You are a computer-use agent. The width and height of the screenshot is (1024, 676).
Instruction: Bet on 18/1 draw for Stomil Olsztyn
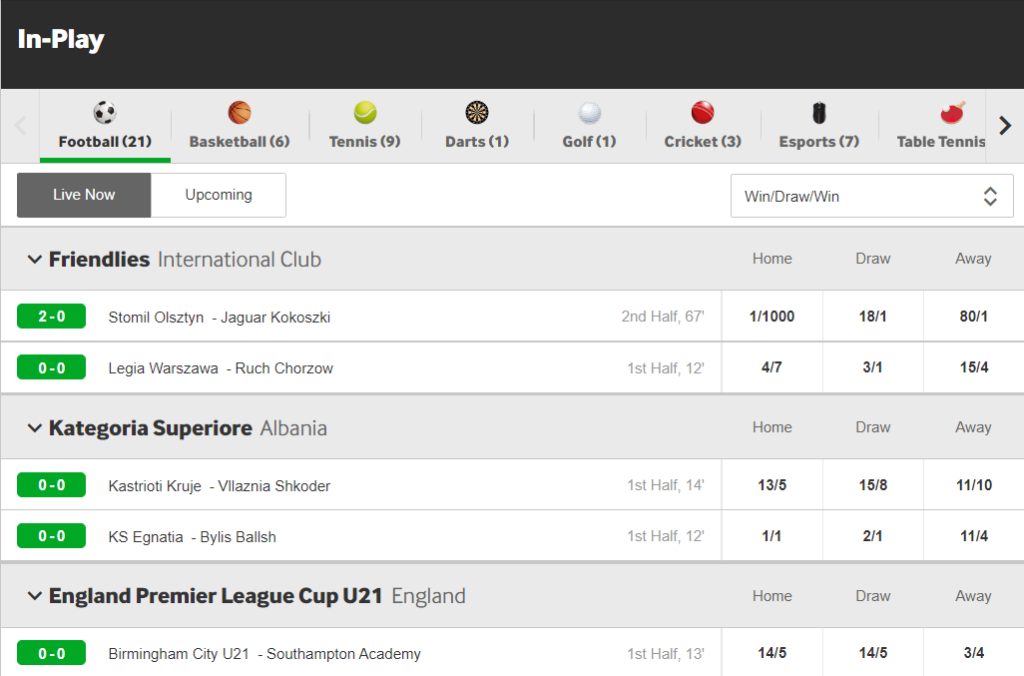[872, 316]
